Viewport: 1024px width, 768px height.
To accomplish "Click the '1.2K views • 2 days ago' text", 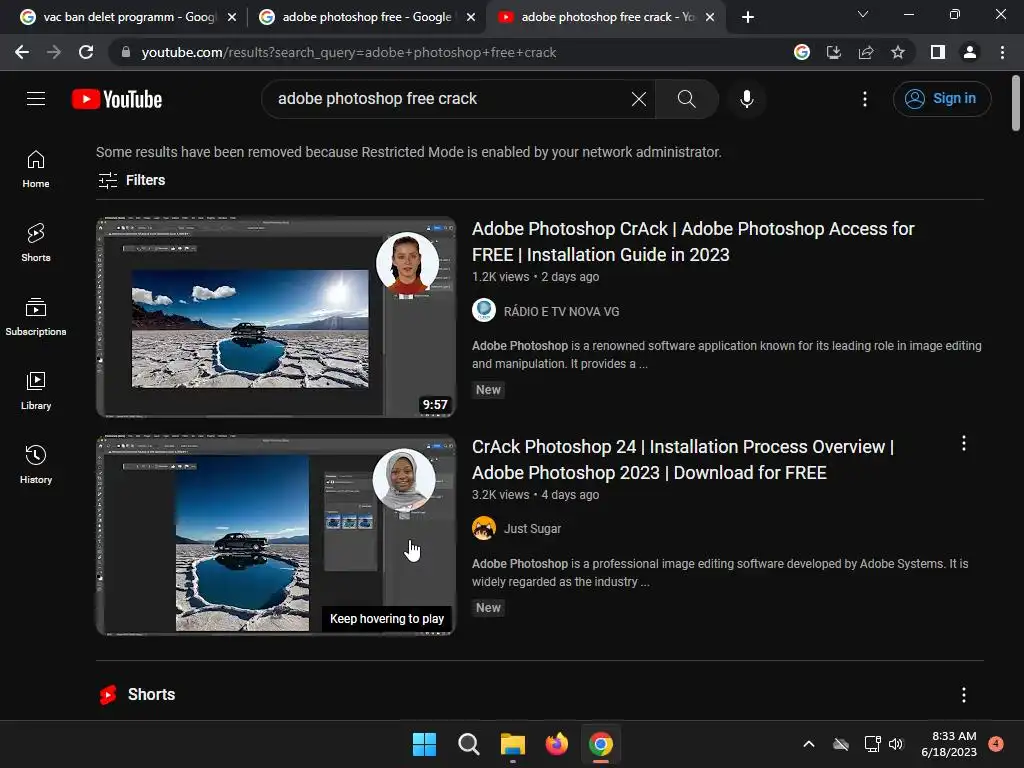I will click(536, 277).
